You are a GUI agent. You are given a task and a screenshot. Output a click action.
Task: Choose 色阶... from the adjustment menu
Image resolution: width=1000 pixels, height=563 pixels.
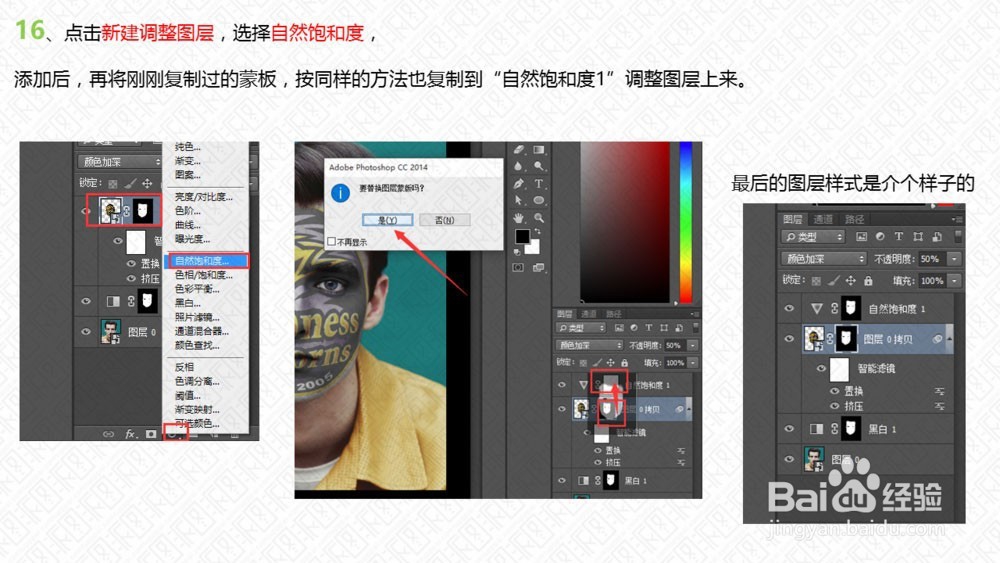[x=188, y=210]
